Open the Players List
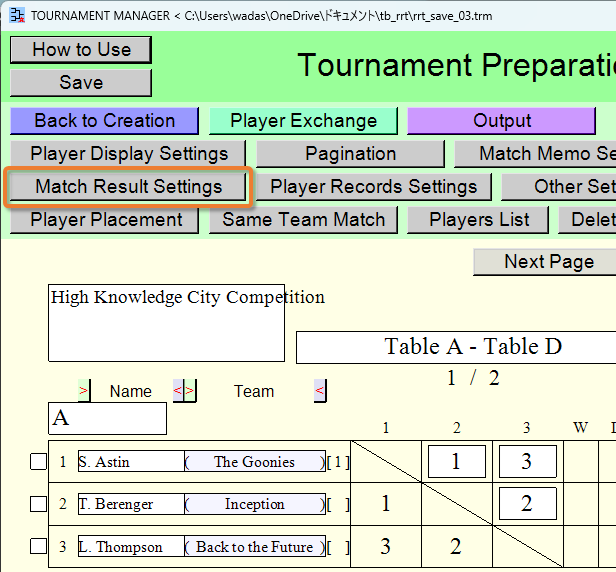The height and width of the screenshot is (572, 616). click(478, 220)
